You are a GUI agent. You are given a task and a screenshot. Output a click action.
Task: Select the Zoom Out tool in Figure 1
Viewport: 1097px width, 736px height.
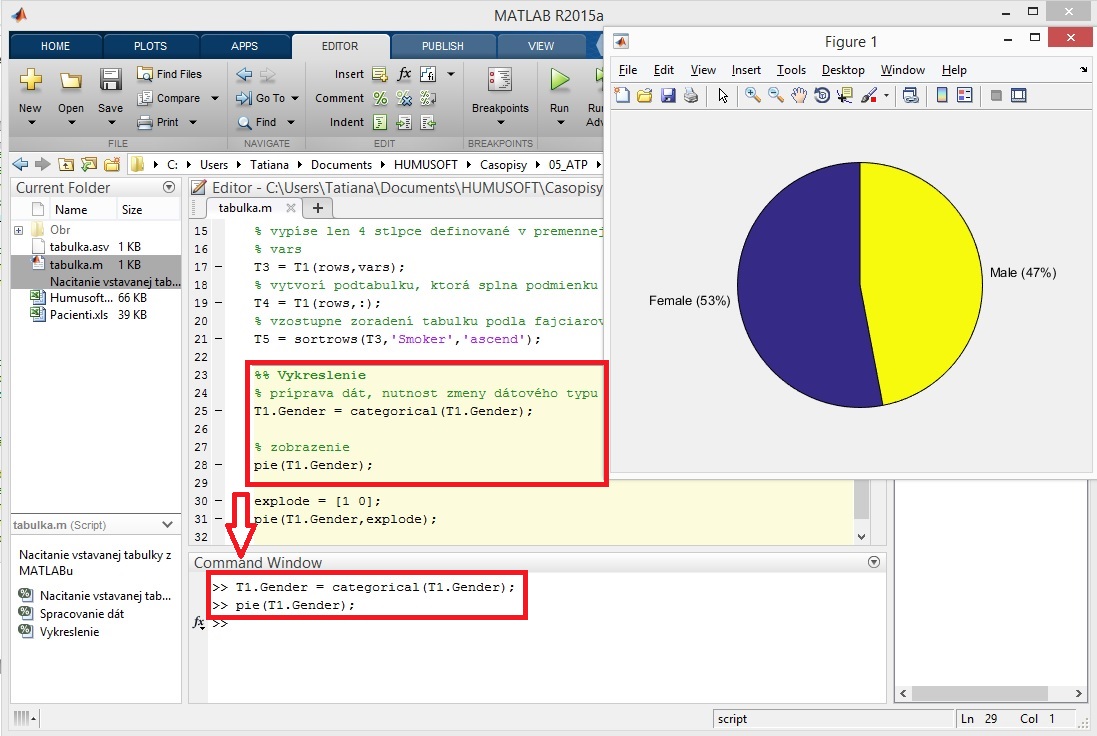click(776, 95)
